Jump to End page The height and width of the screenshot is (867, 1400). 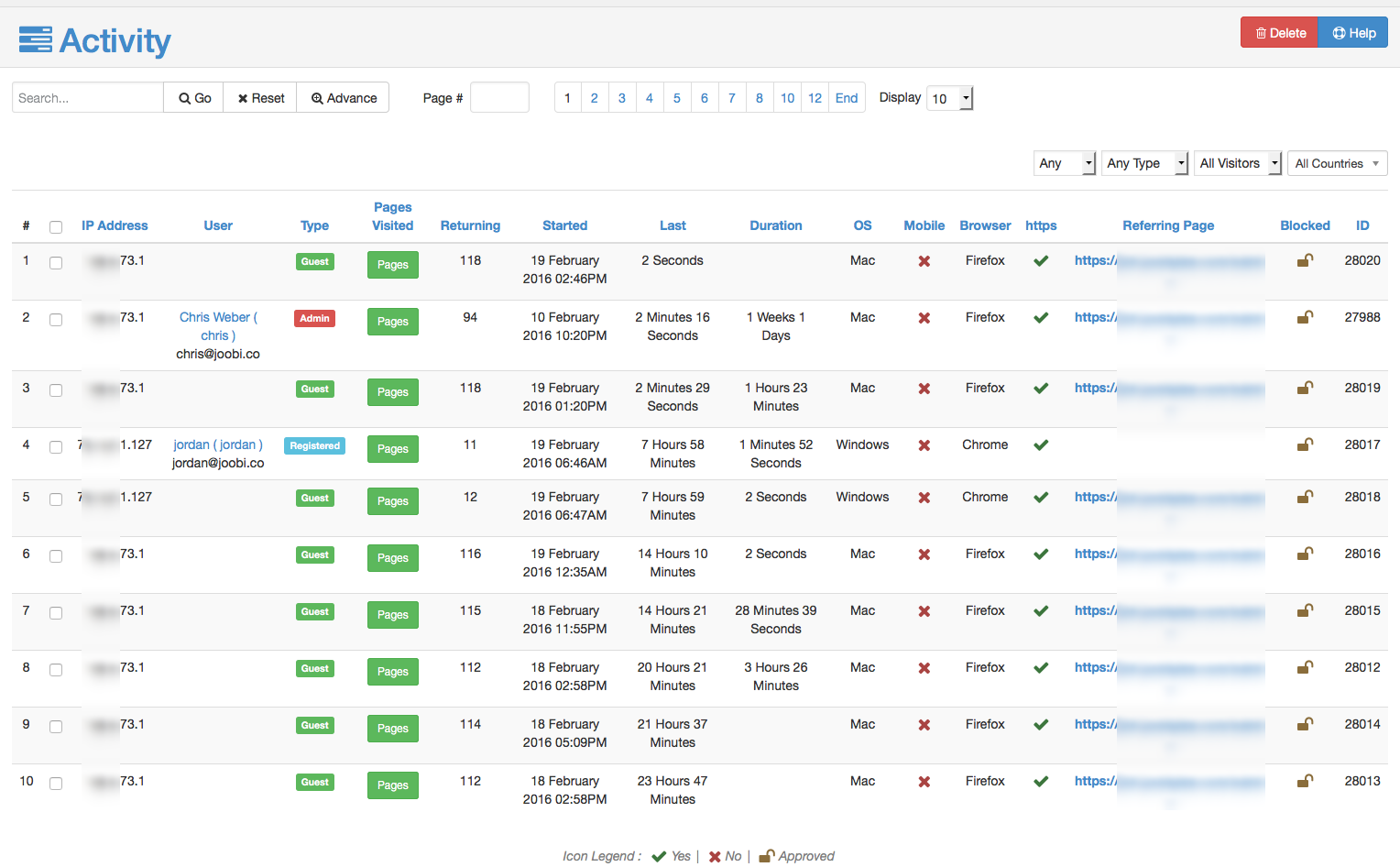click(x=847, y=98)
